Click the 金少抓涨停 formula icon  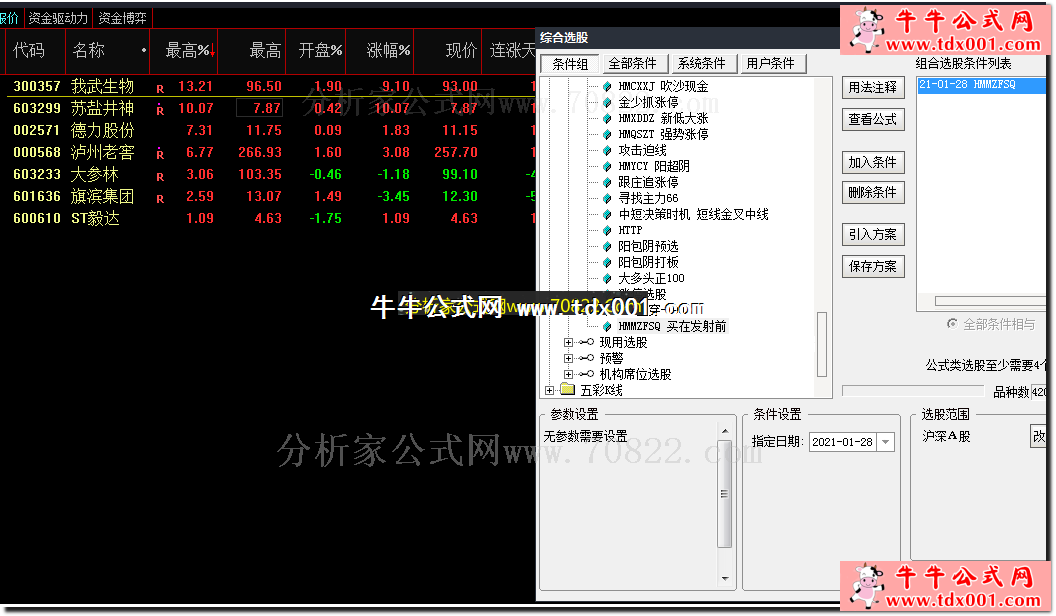(x=607, y=102)
